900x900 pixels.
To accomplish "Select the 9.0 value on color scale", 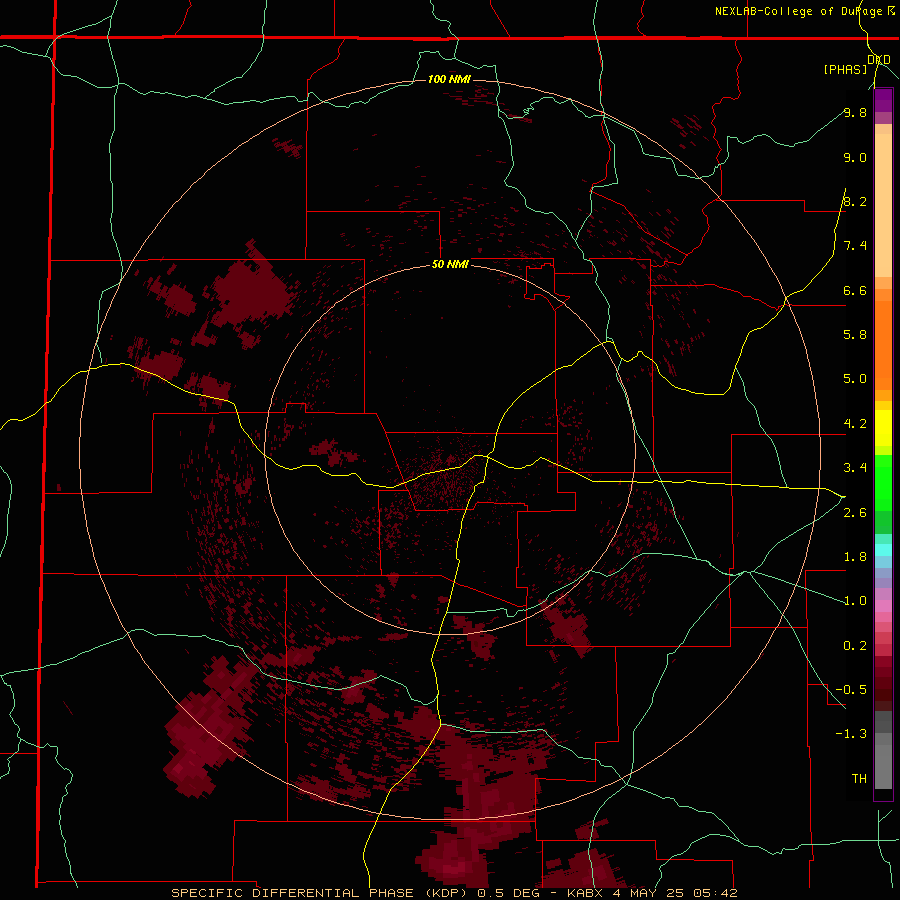I will [x=855, y=157].
